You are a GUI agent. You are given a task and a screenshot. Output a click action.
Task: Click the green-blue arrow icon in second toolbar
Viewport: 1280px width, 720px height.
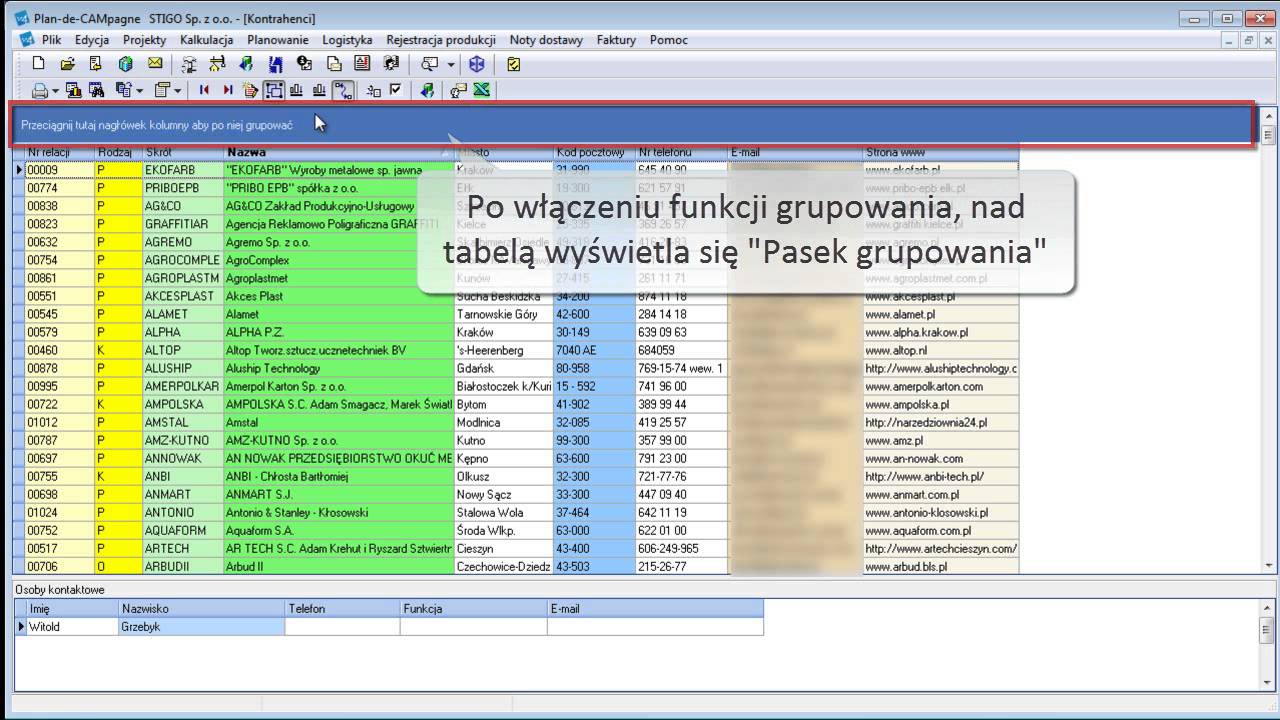click(427, 90)
